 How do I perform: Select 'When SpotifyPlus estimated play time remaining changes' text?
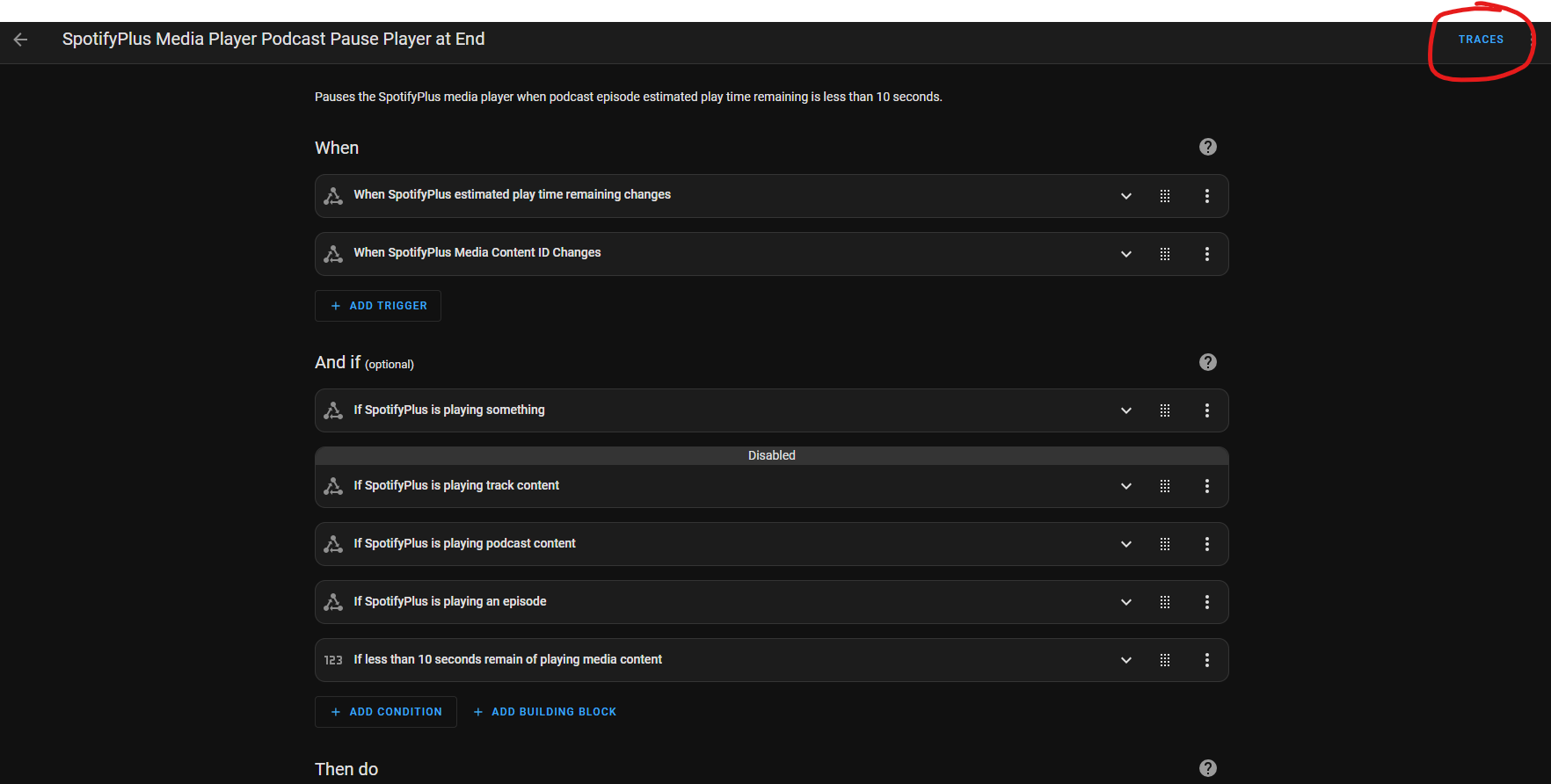tap(512, 194)
